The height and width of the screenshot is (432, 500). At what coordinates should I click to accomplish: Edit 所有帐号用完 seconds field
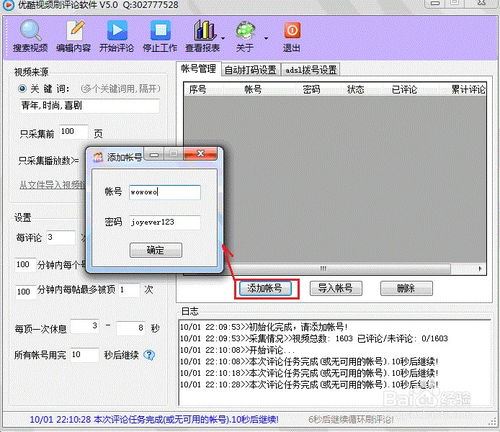pos(84,355)
